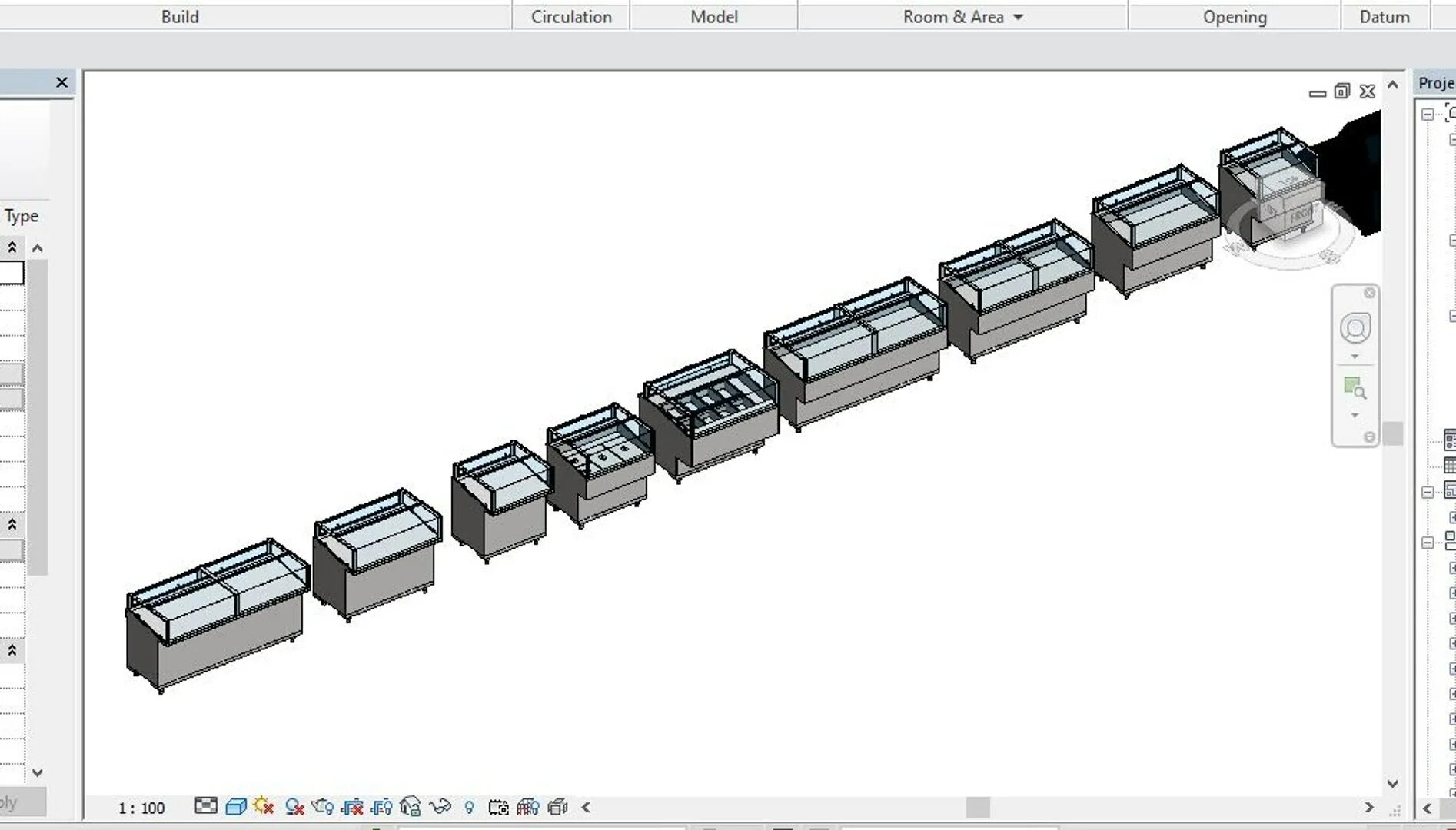Click the Datum panel title
Image resolution: width=1456 pixels, height=830 pixels.
click(1385, 17)
